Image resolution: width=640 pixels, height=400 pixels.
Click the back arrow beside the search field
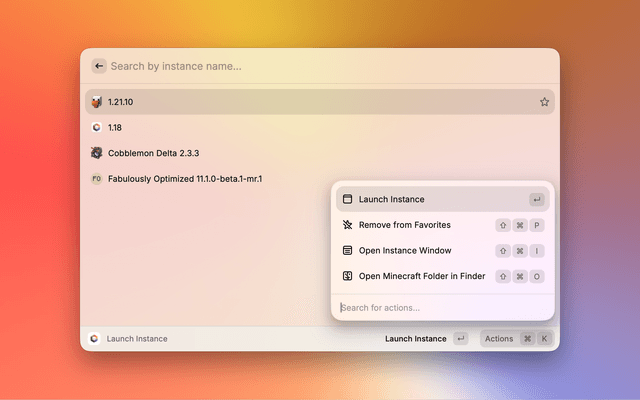point(98,66)
